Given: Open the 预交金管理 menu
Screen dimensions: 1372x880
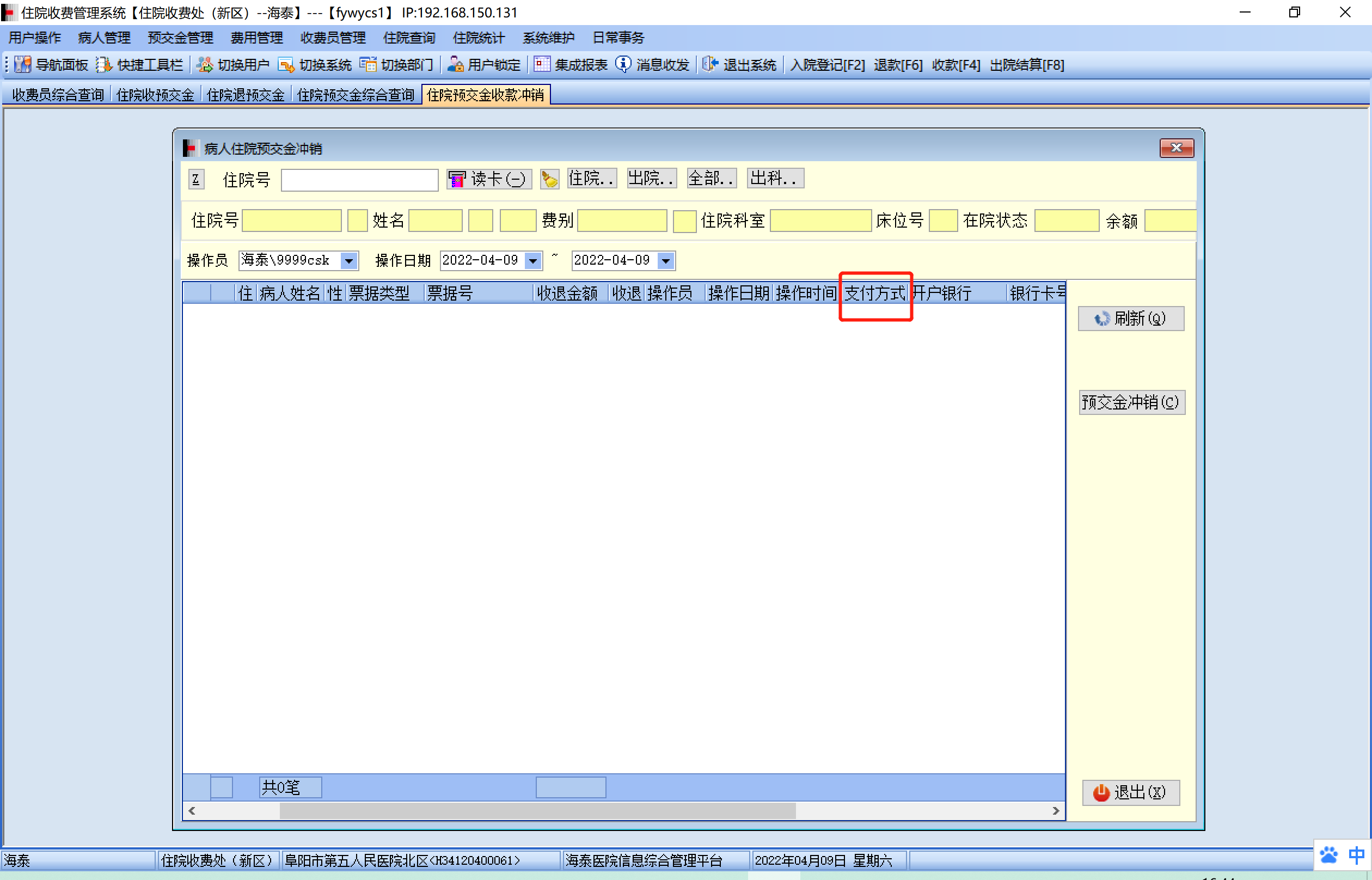Looking at the screenshot, I should (x=180, y=38).
